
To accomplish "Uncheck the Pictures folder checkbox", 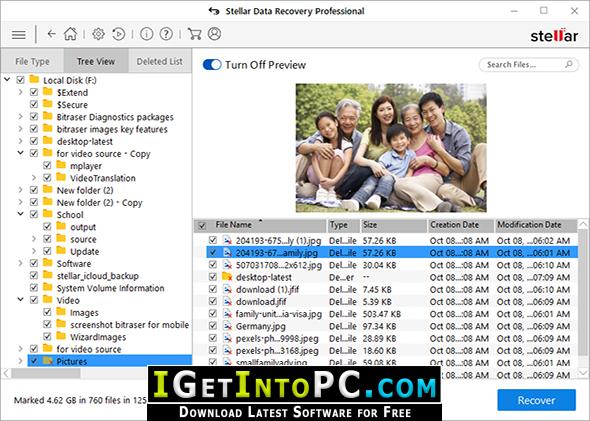I will (x=34, y=361).
